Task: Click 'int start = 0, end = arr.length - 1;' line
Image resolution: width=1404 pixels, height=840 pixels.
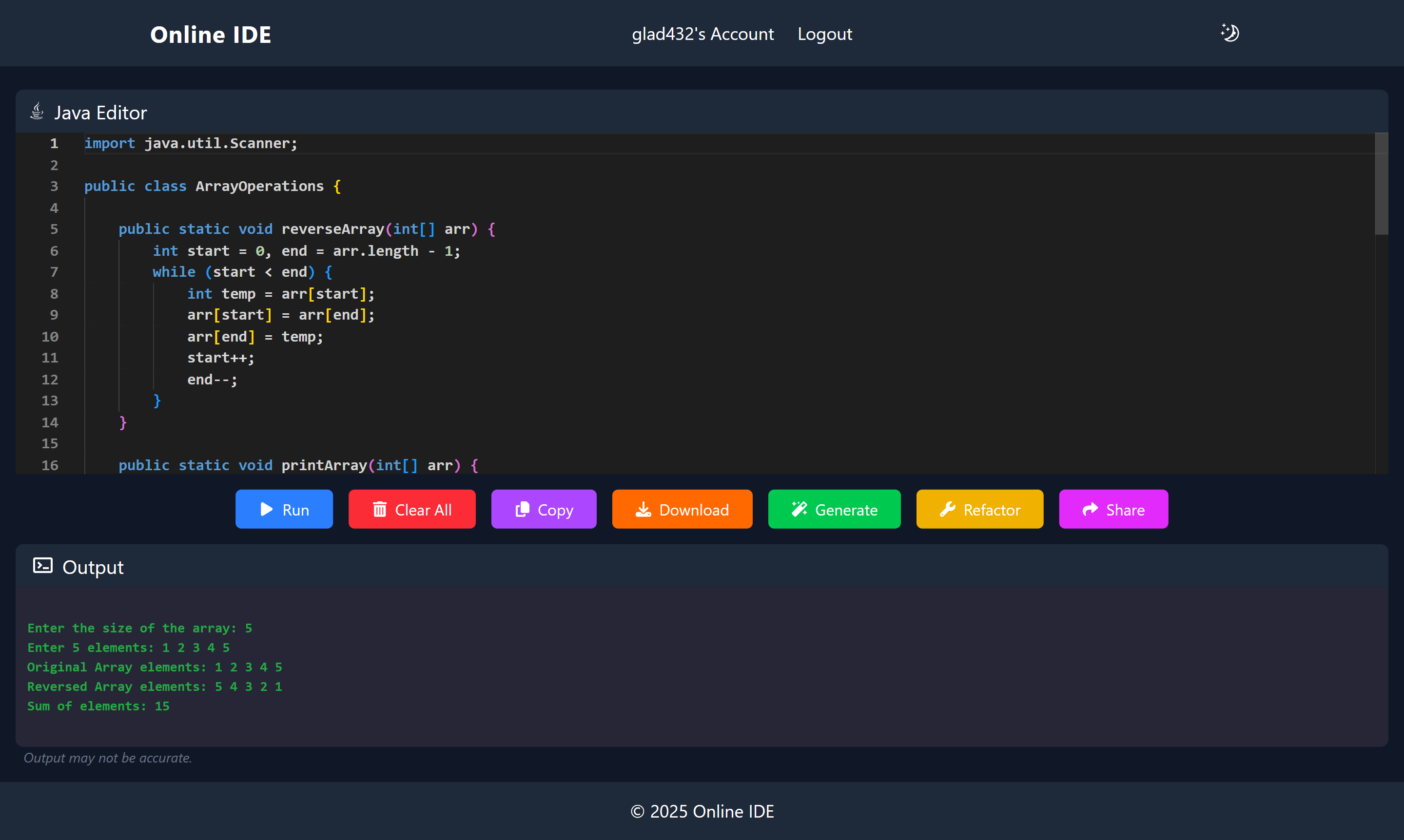Action: pos(307,251)
